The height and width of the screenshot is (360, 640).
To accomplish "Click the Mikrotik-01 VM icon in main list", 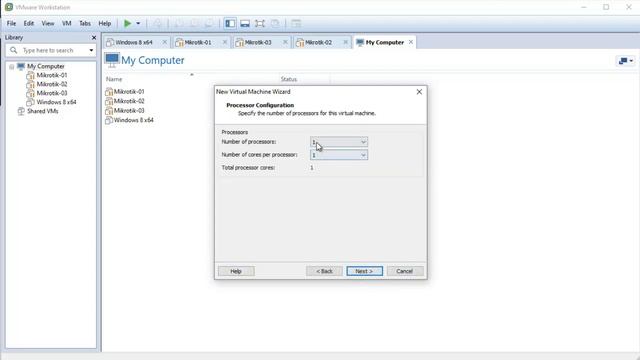I will coord(109,92).
